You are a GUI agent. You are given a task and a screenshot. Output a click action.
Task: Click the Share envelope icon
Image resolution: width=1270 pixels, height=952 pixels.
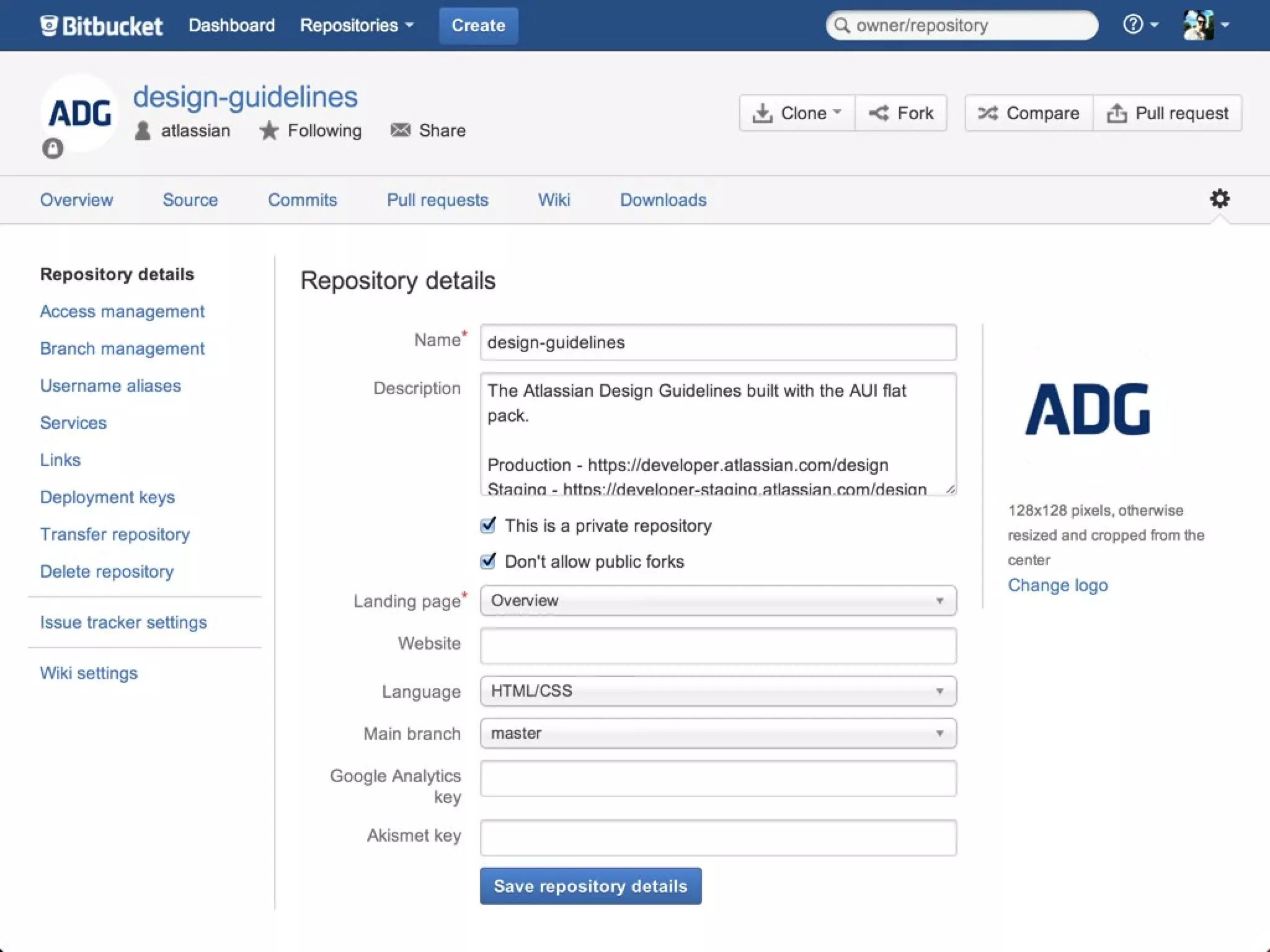coord(400,130)
